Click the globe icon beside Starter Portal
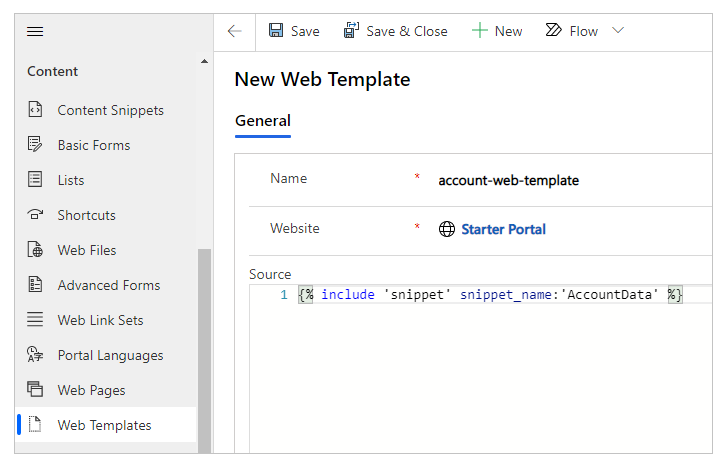The height and width of the screenshot is (464, 723). point(447,229)
